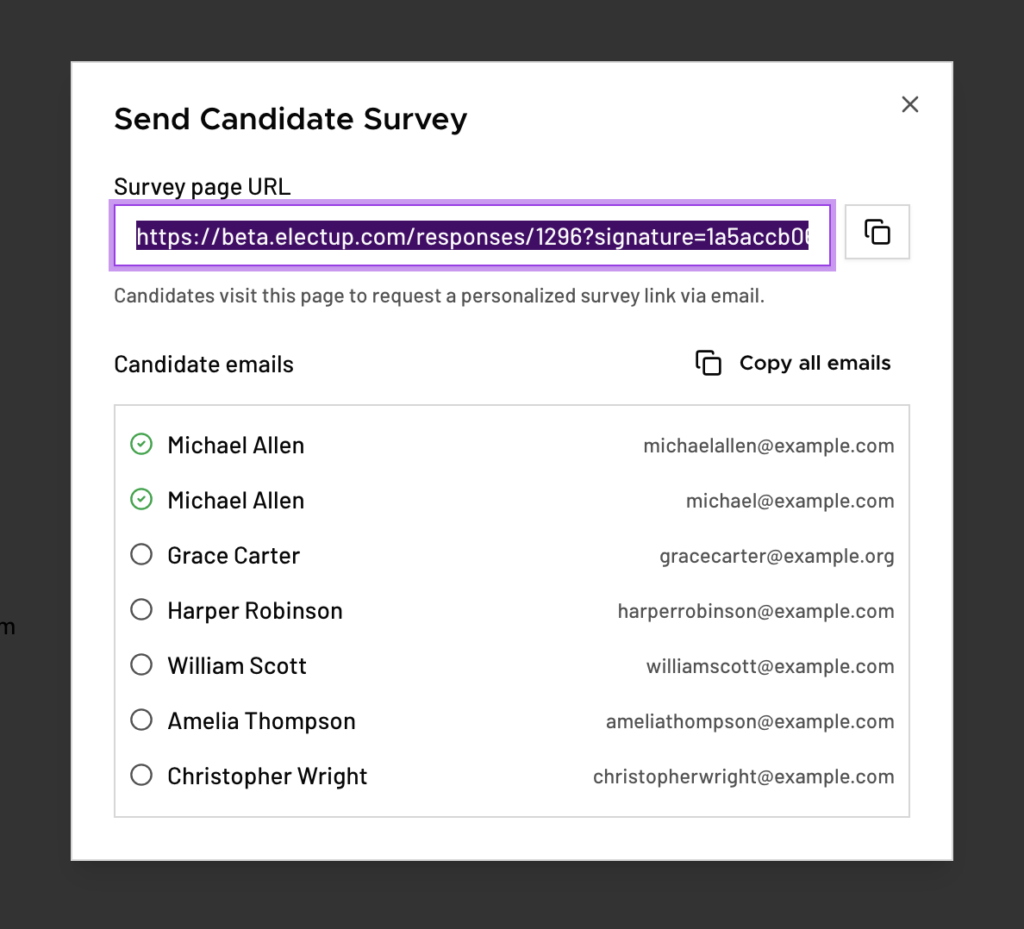Click the Copy all emails icon
Screen dimensions: 1024x929
[708, 363]
